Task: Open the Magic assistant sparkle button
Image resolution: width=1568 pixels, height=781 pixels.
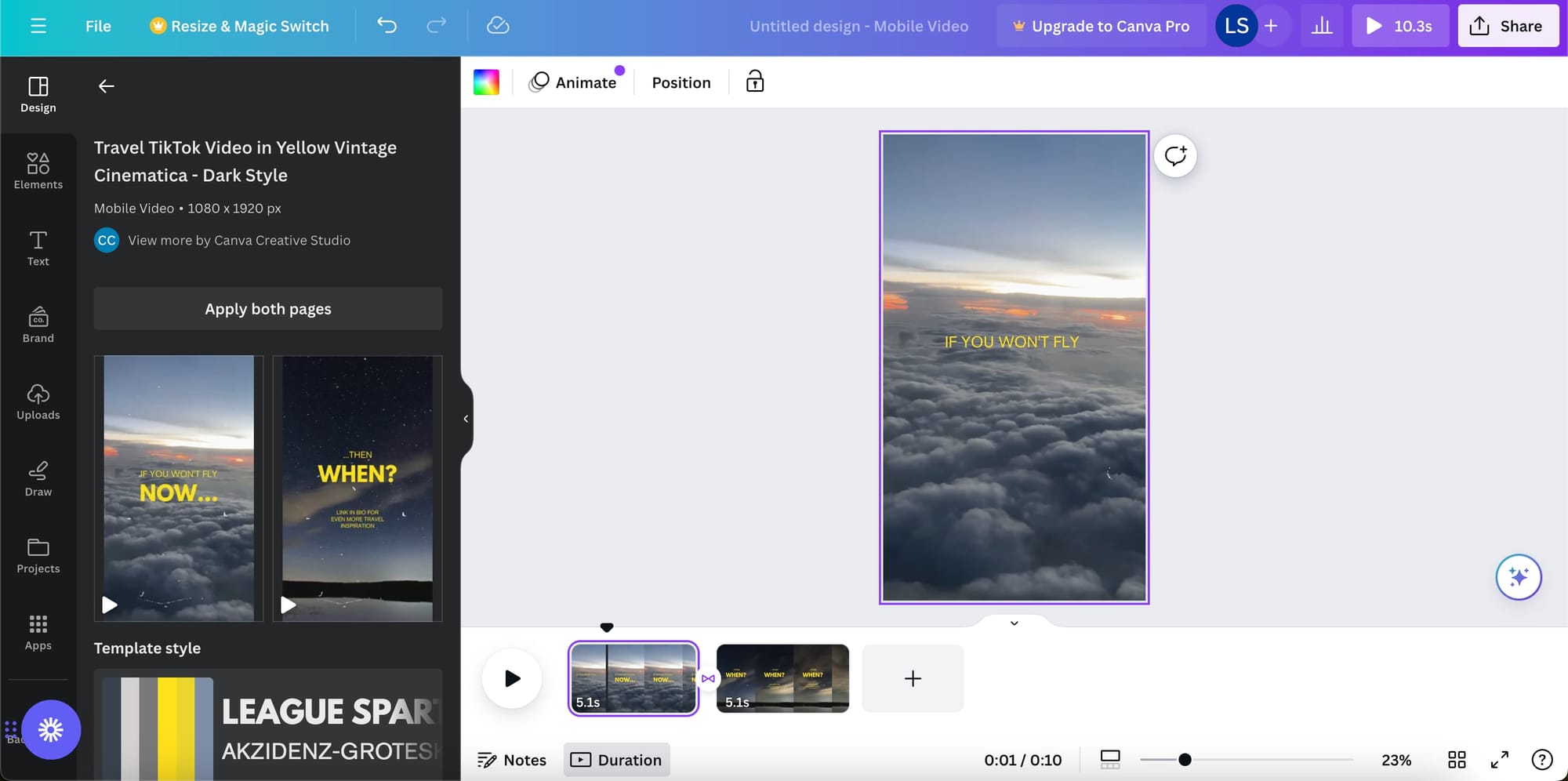Action: click(x=1519, y=577)
